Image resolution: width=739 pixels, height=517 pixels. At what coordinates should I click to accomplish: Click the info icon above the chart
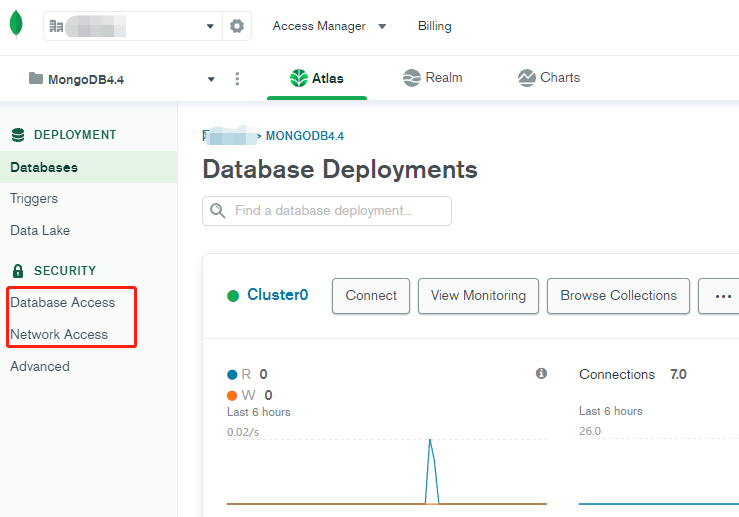tap(541, 373)
